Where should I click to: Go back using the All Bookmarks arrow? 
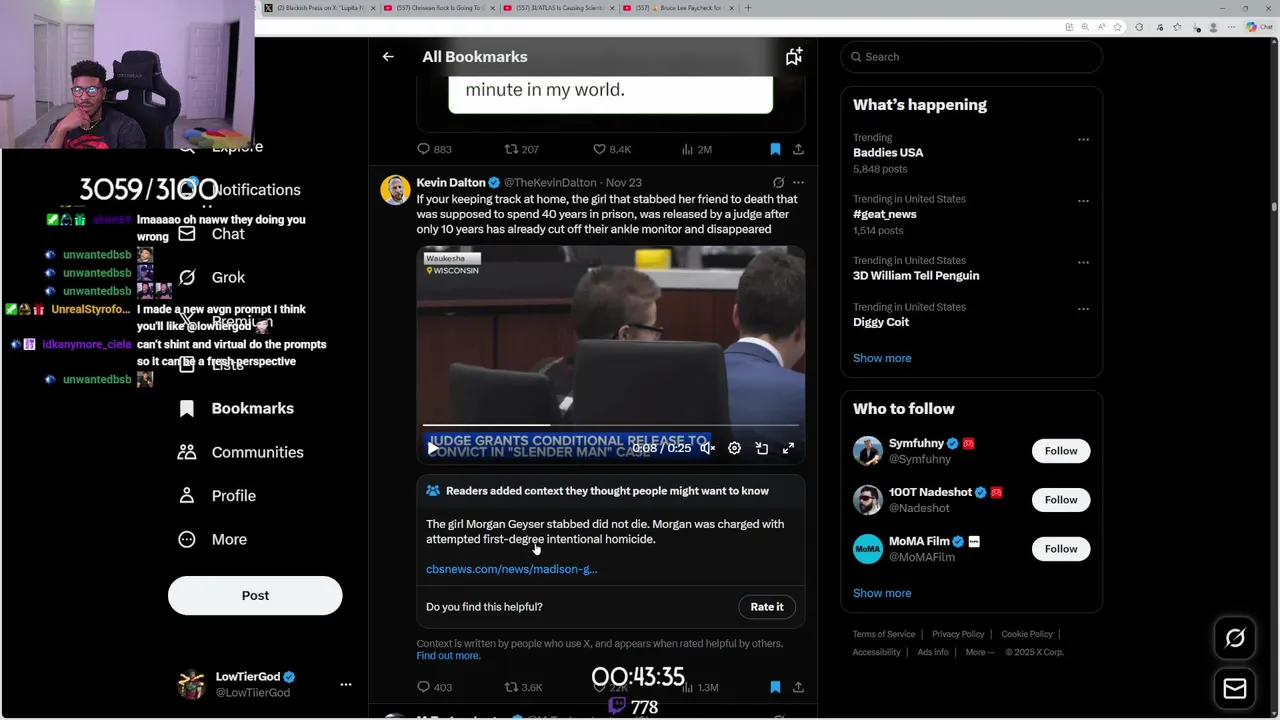388,57
